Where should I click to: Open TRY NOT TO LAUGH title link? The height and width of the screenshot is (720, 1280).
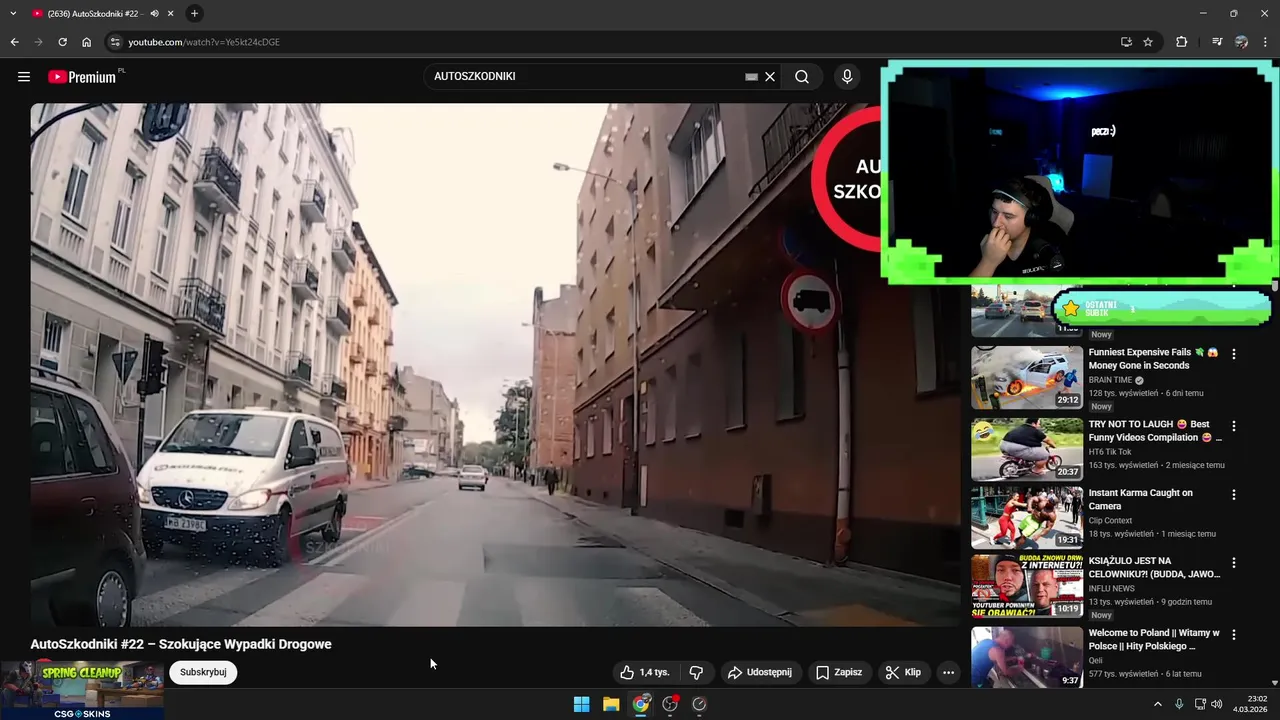tap(1155, 431)
